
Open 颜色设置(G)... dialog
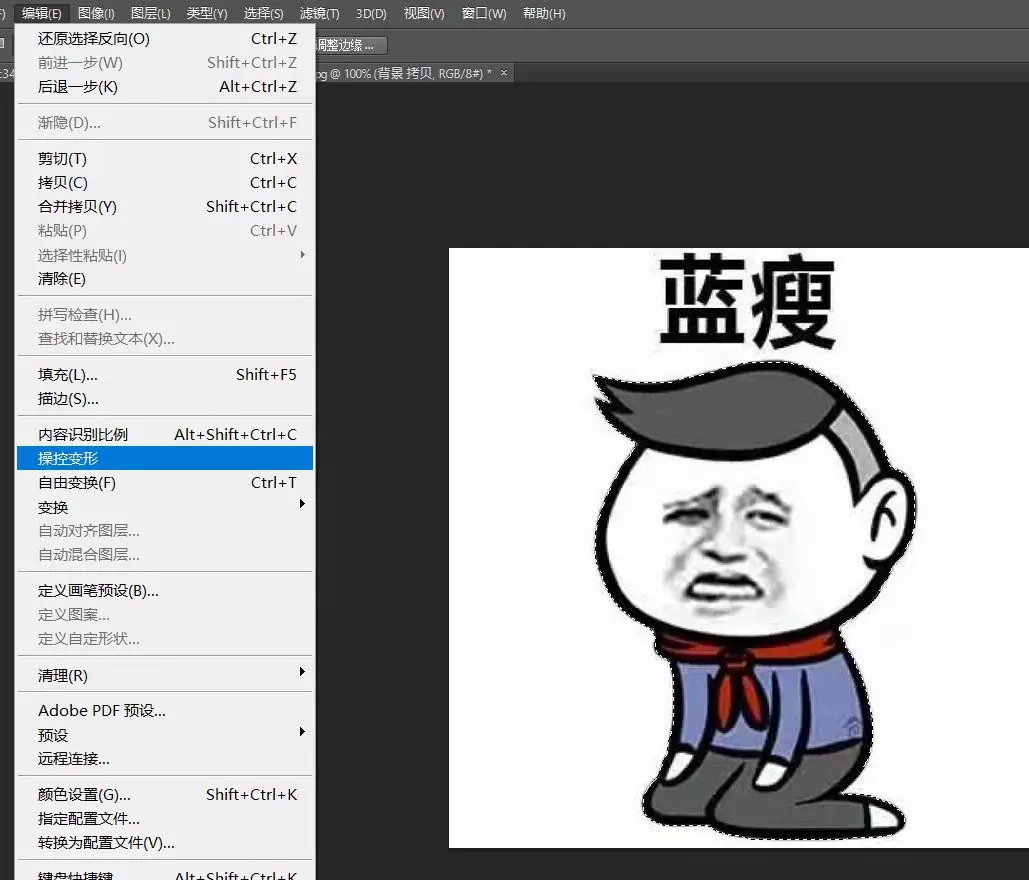[165, 795]
